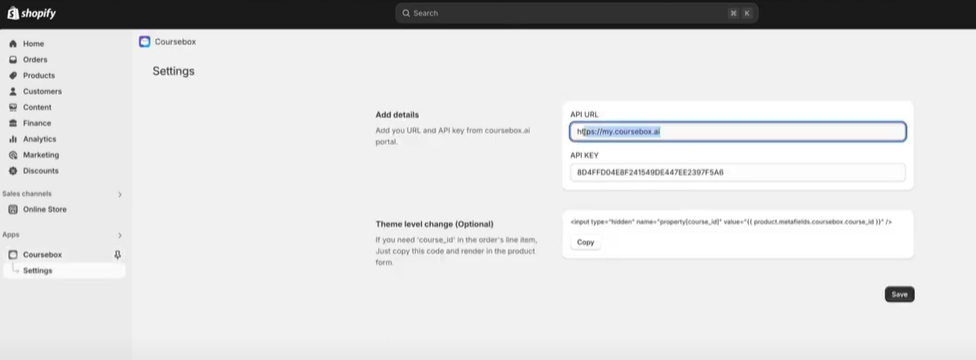Click the top Search bar

click(576, 13)
